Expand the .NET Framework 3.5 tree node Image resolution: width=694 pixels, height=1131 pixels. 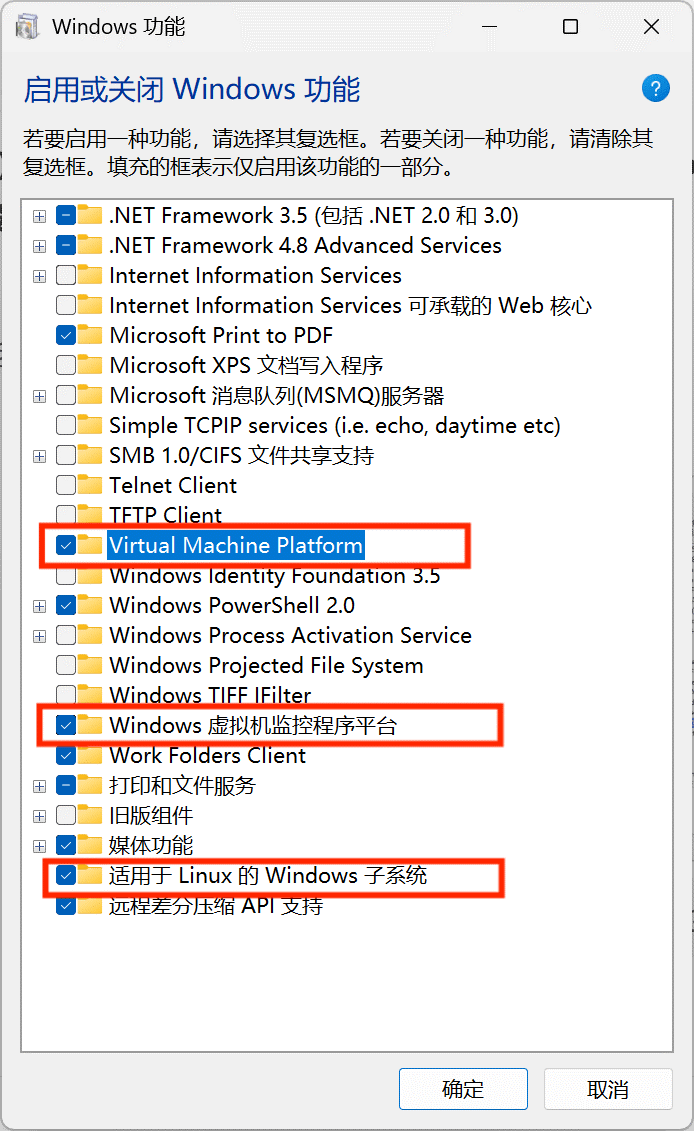click(x=40, y=216)
